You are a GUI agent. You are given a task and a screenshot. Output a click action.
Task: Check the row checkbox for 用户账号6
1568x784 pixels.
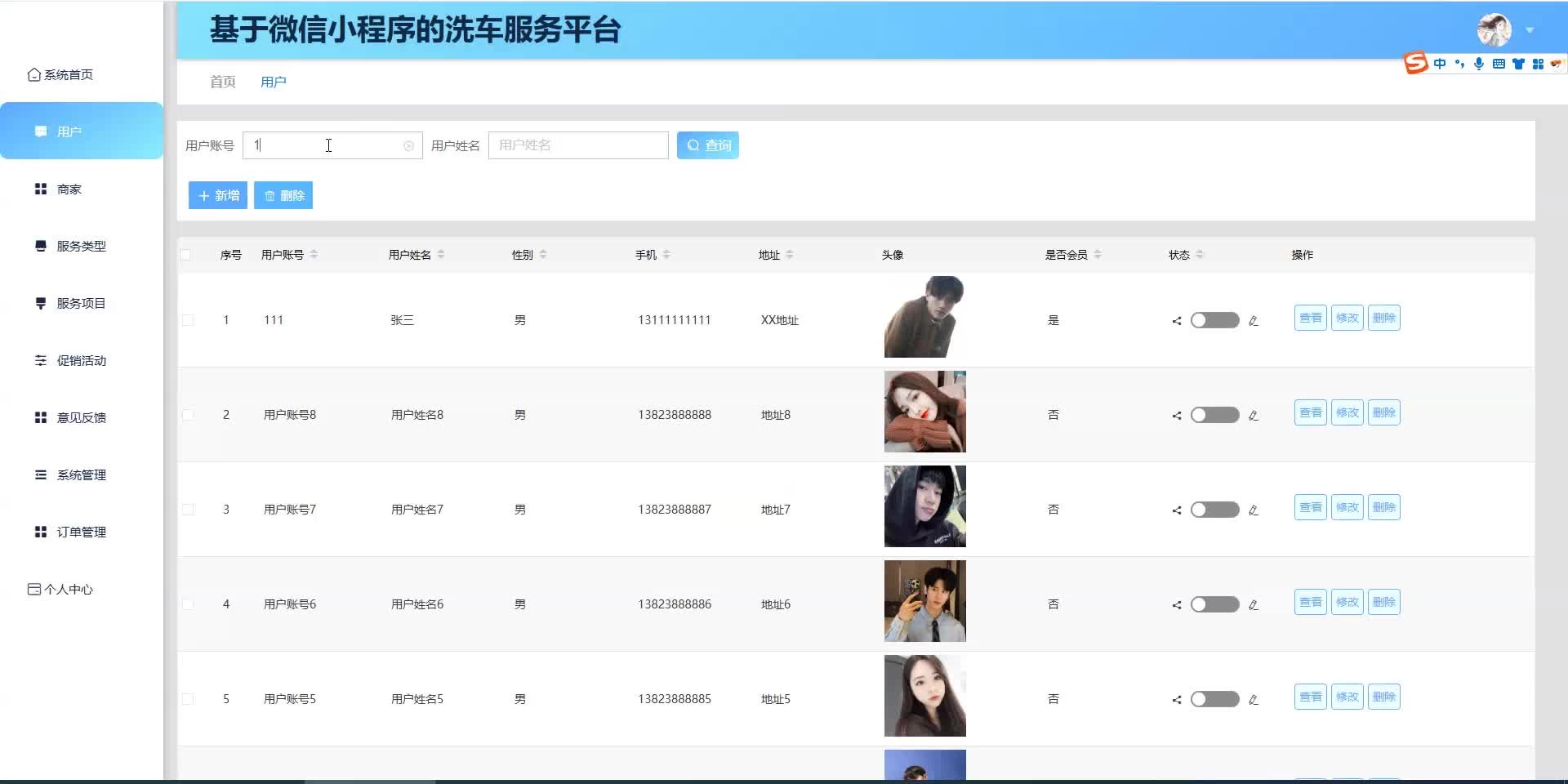tap(188, 604)
